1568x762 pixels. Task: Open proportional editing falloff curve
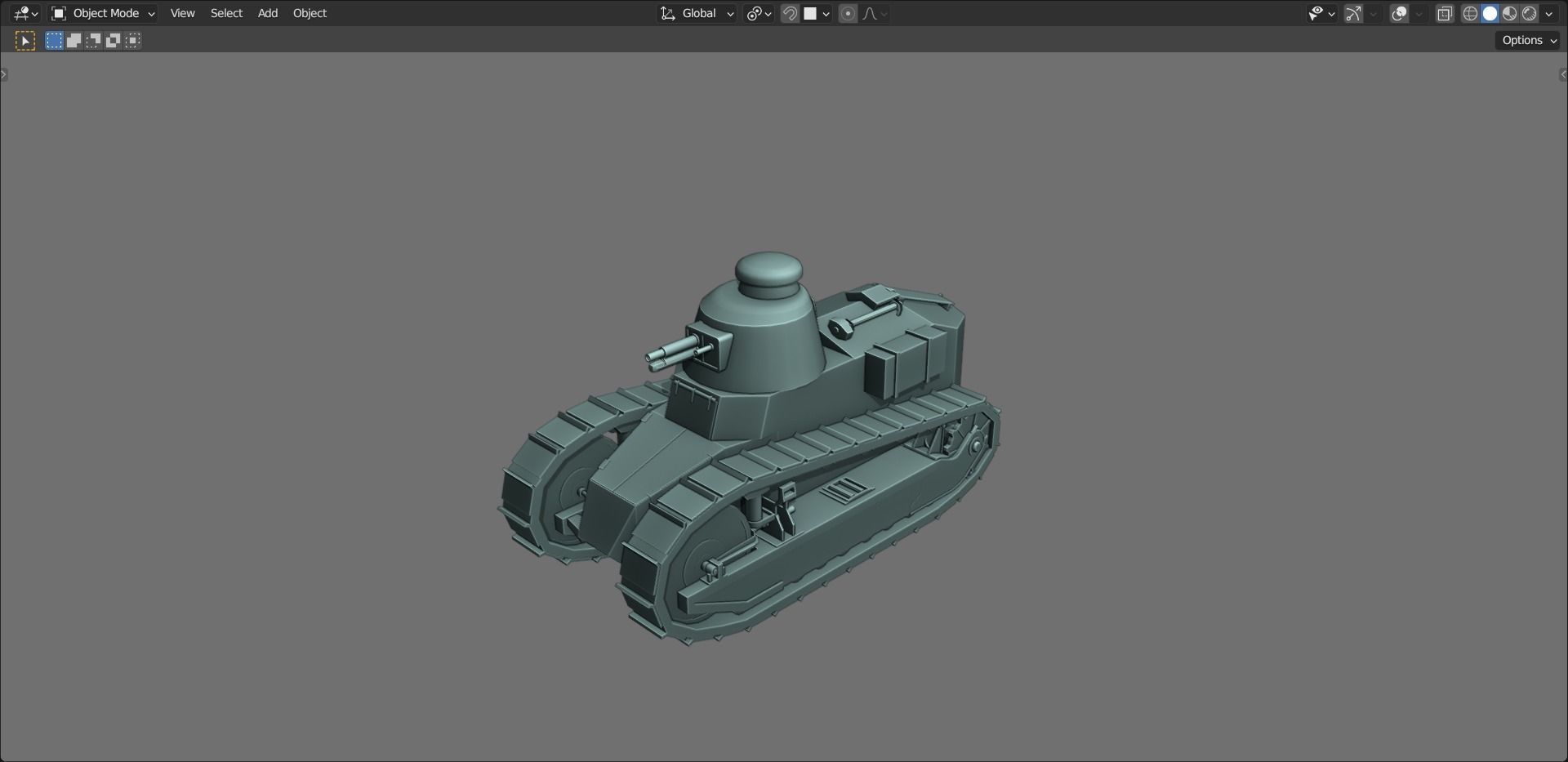coord(875,13)
